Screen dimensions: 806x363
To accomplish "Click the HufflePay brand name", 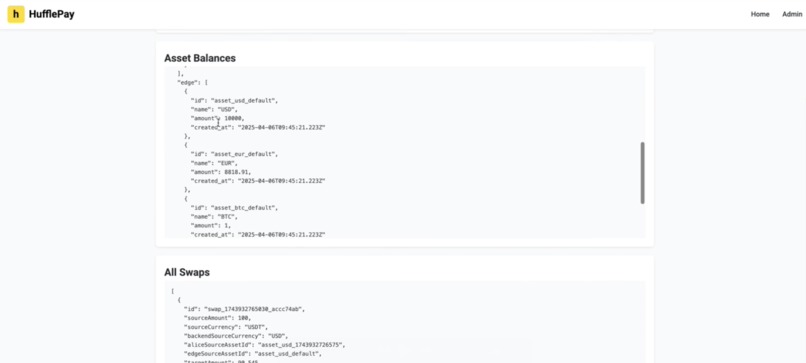I will pyautogui.click(x=51, y=14).
